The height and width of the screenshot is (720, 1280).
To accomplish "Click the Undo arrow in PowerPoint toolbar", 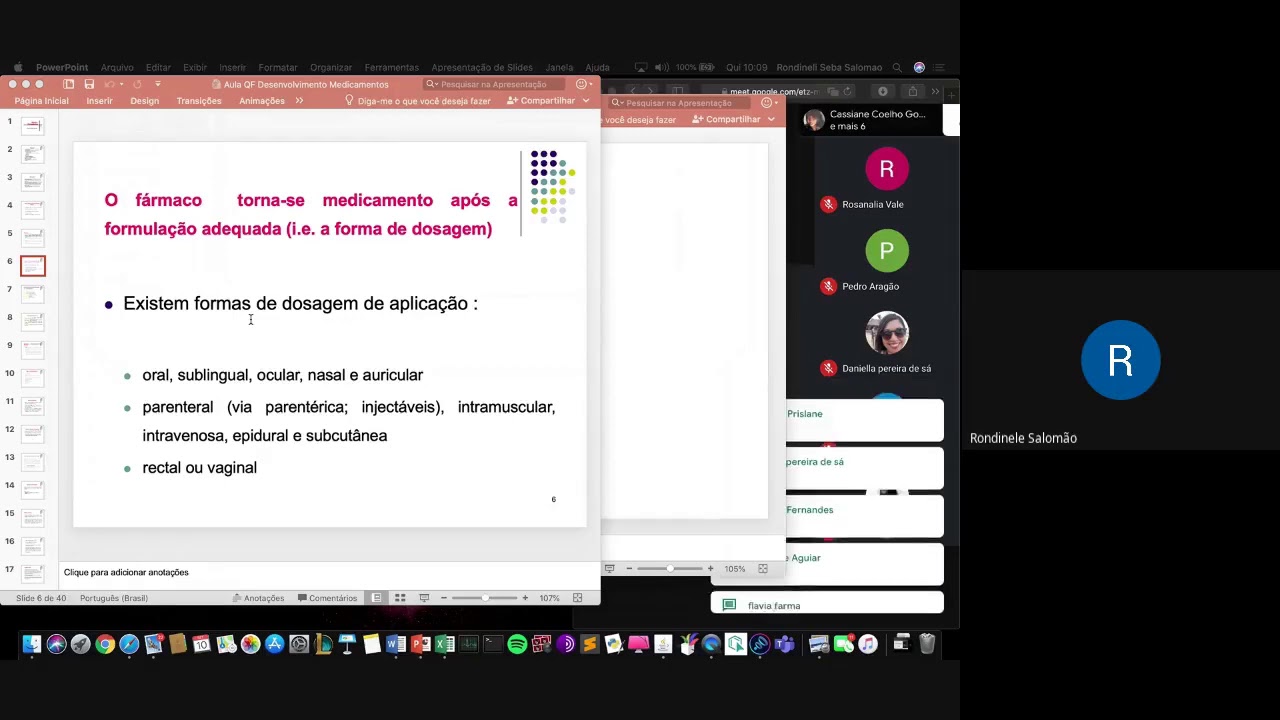I will (x=109, y=84).
